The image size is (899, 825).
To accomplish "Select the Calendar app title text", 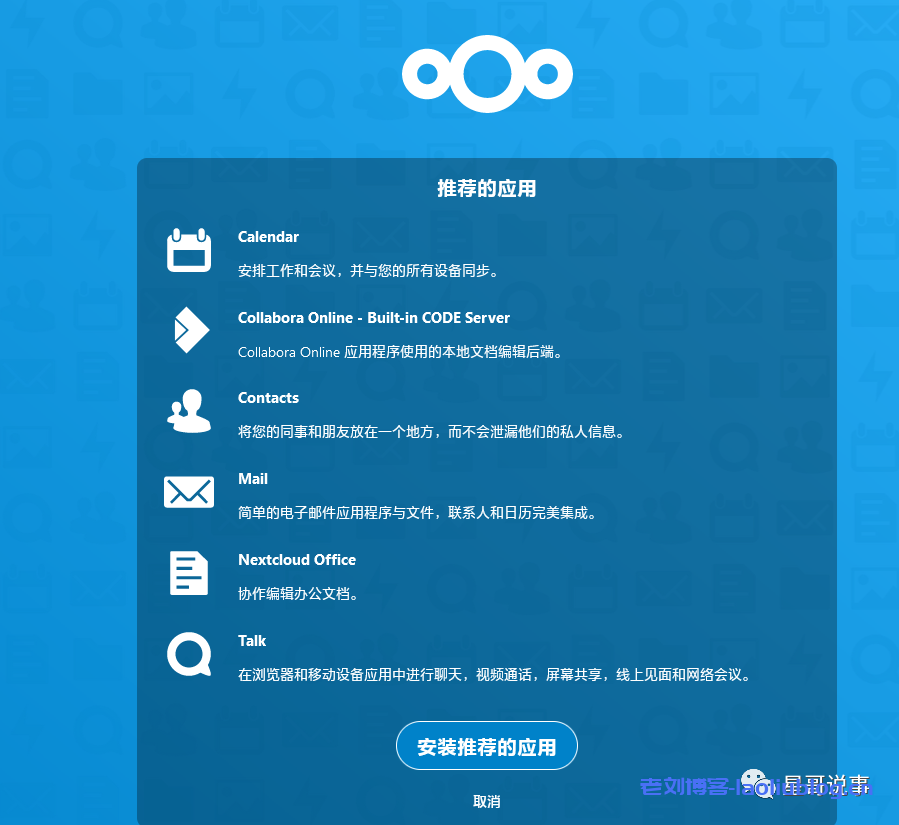I will click(268, 237).
